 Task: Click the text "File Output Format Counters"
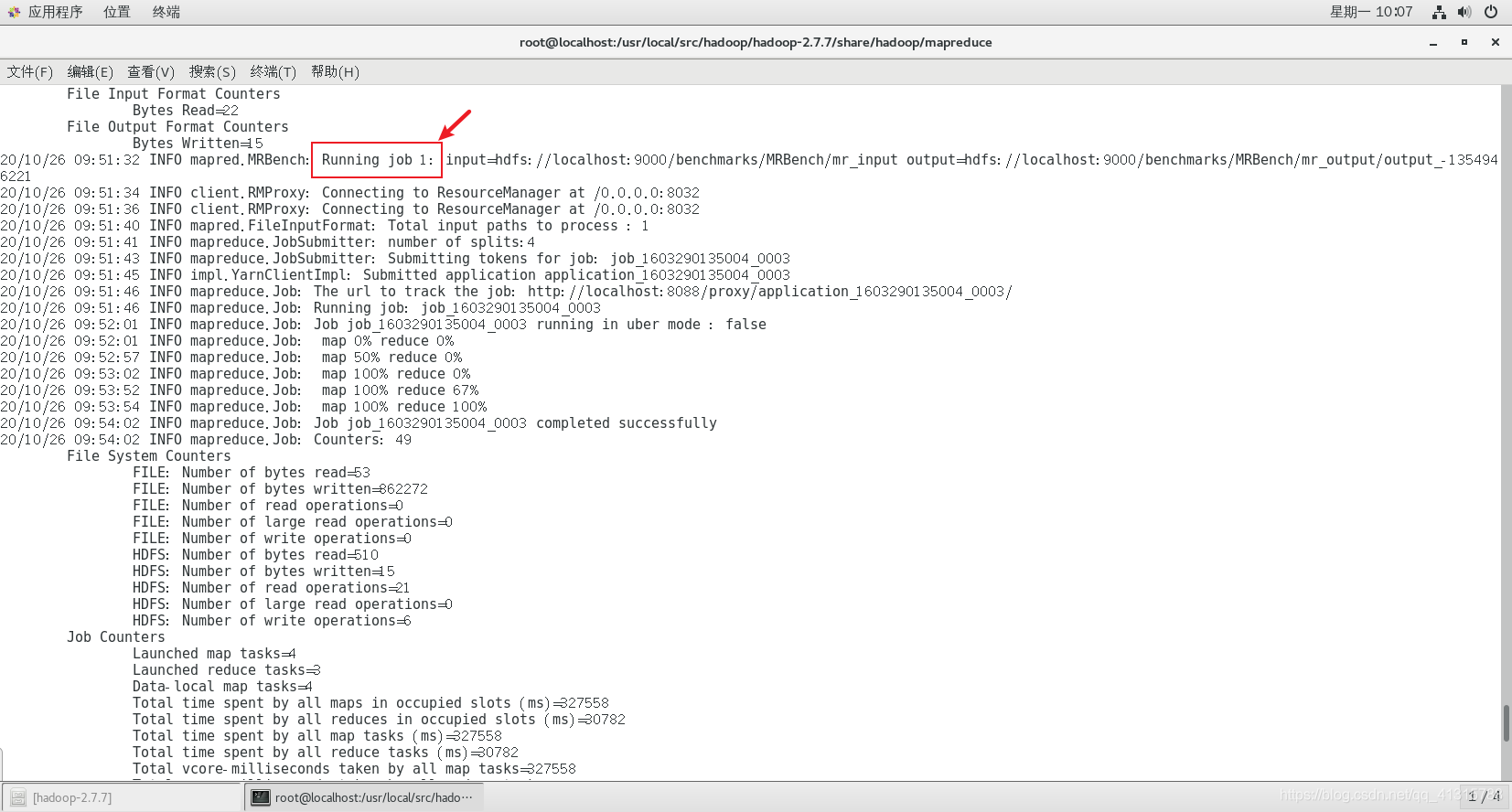click(177, 127)
